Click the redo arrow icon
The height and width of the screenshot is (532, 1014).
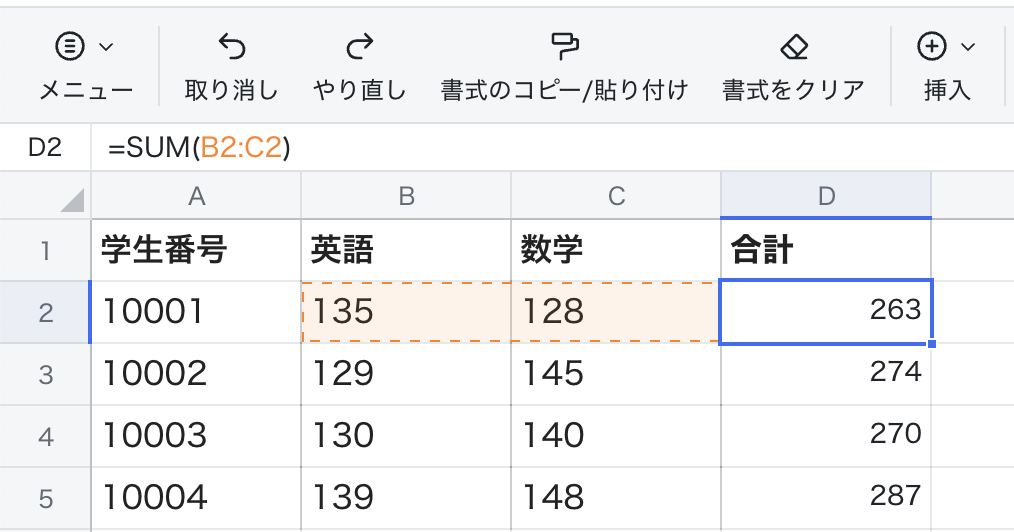359,47
